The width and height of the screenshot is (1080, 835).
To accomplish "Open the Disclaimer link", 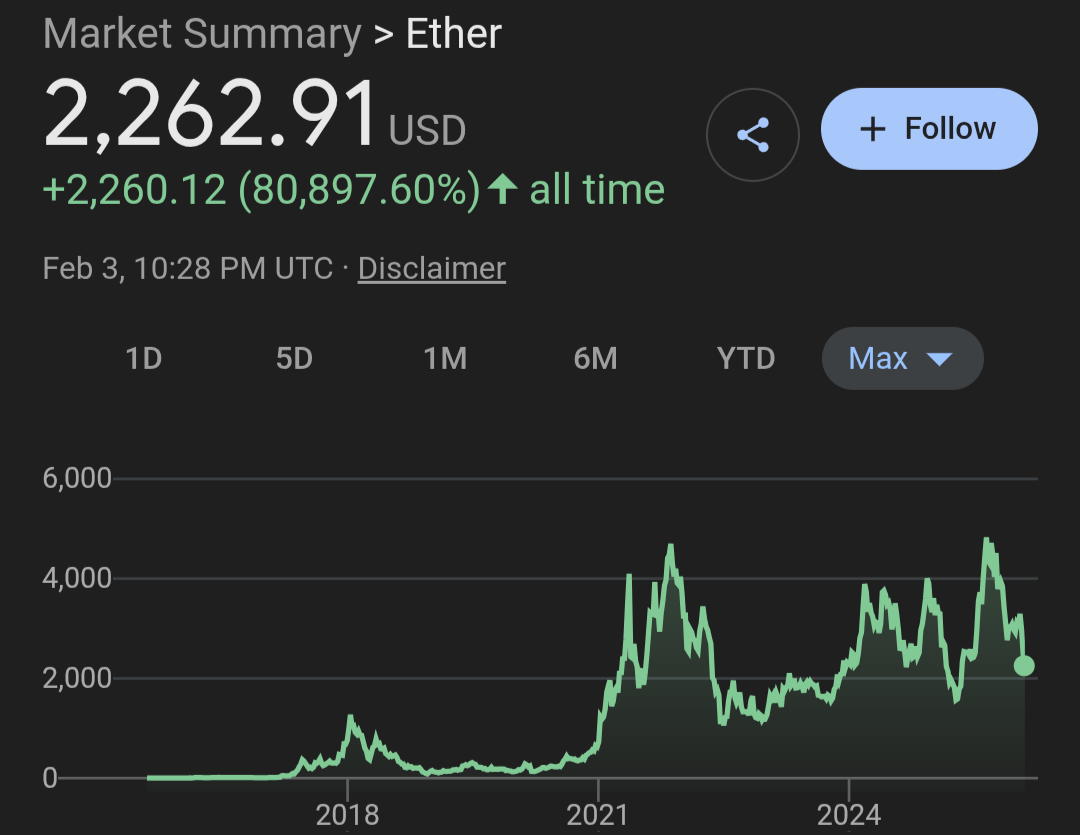I will point(431,268).
